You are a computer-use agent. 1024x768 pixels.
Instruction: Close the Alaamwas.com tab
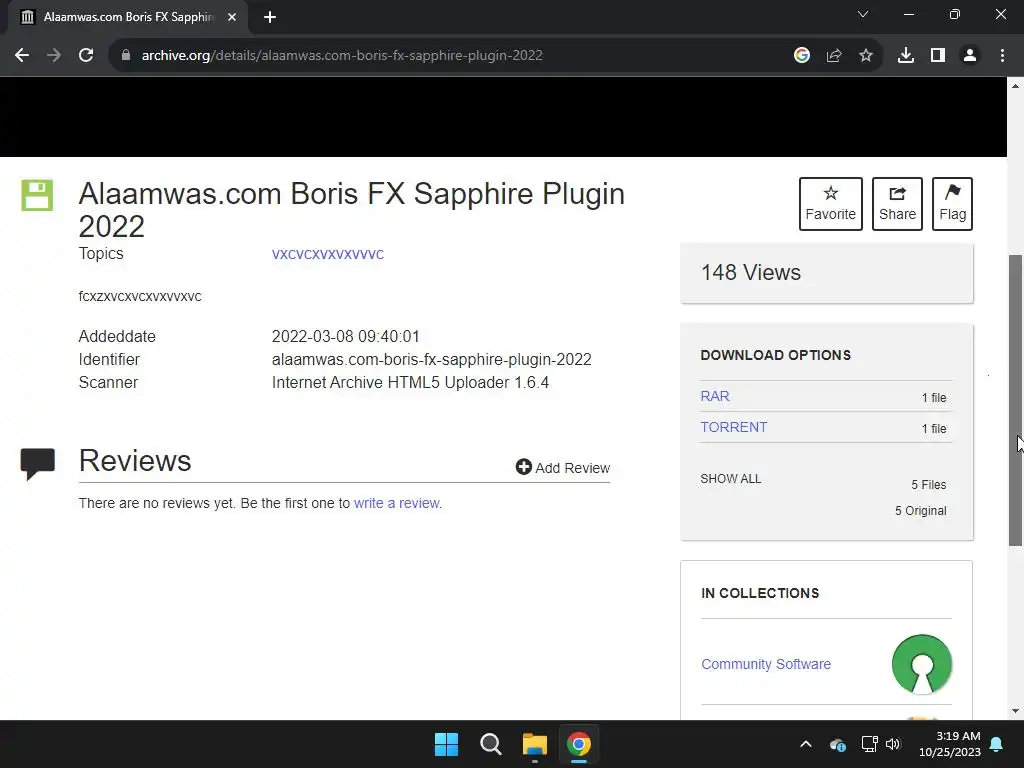232,17
